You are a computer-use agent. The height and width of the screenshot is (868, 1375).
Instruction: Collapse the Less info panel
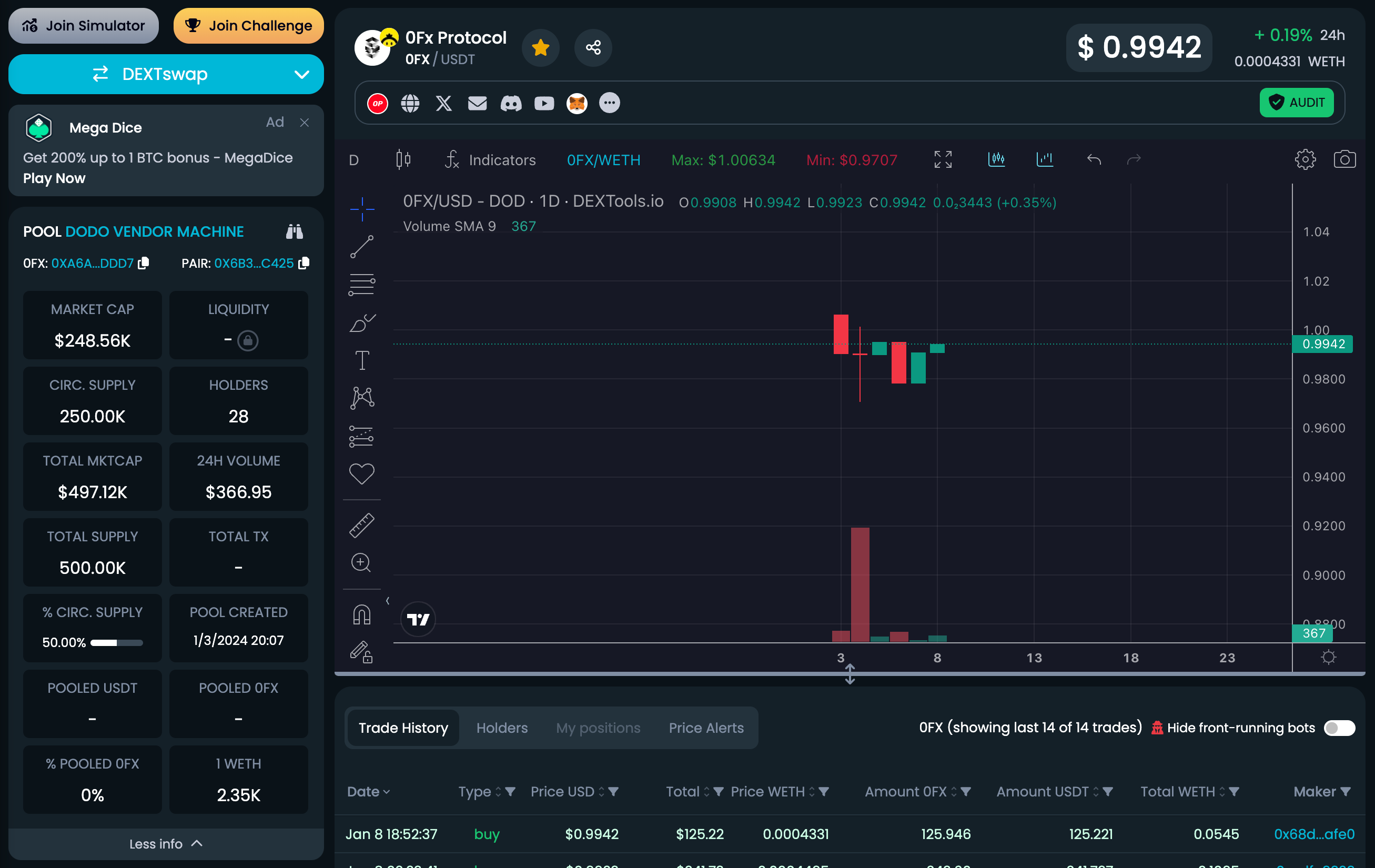click(166, 843)
